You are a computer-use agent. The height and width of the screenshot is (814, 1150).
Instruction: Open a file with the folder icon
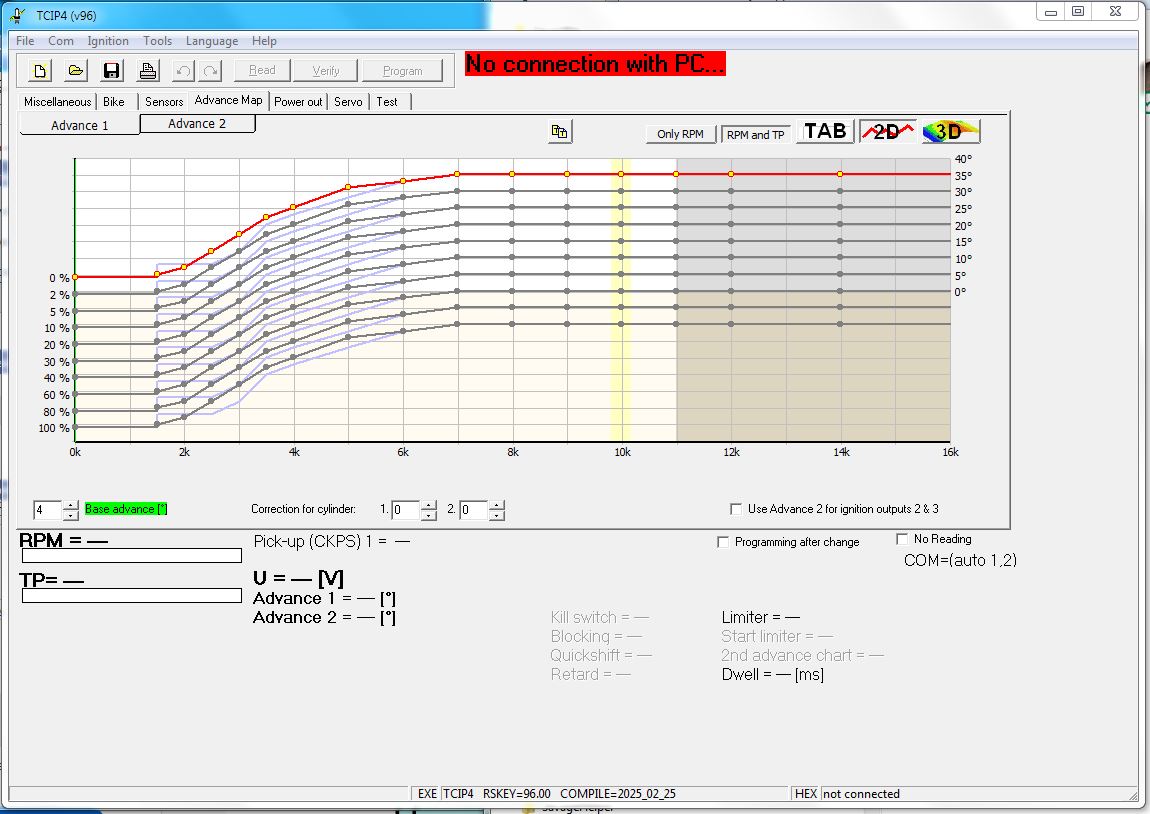(x=75, y=70)
